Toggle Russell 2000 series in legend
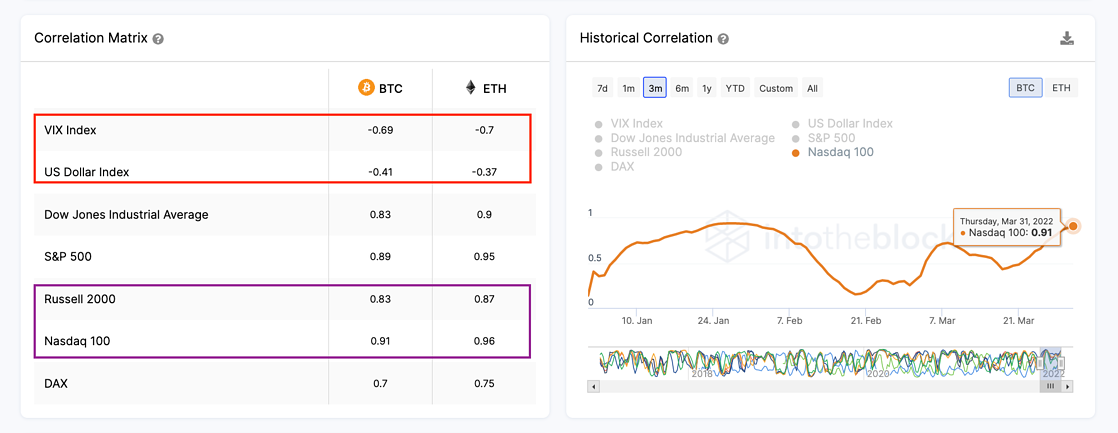 click(638, 152)
